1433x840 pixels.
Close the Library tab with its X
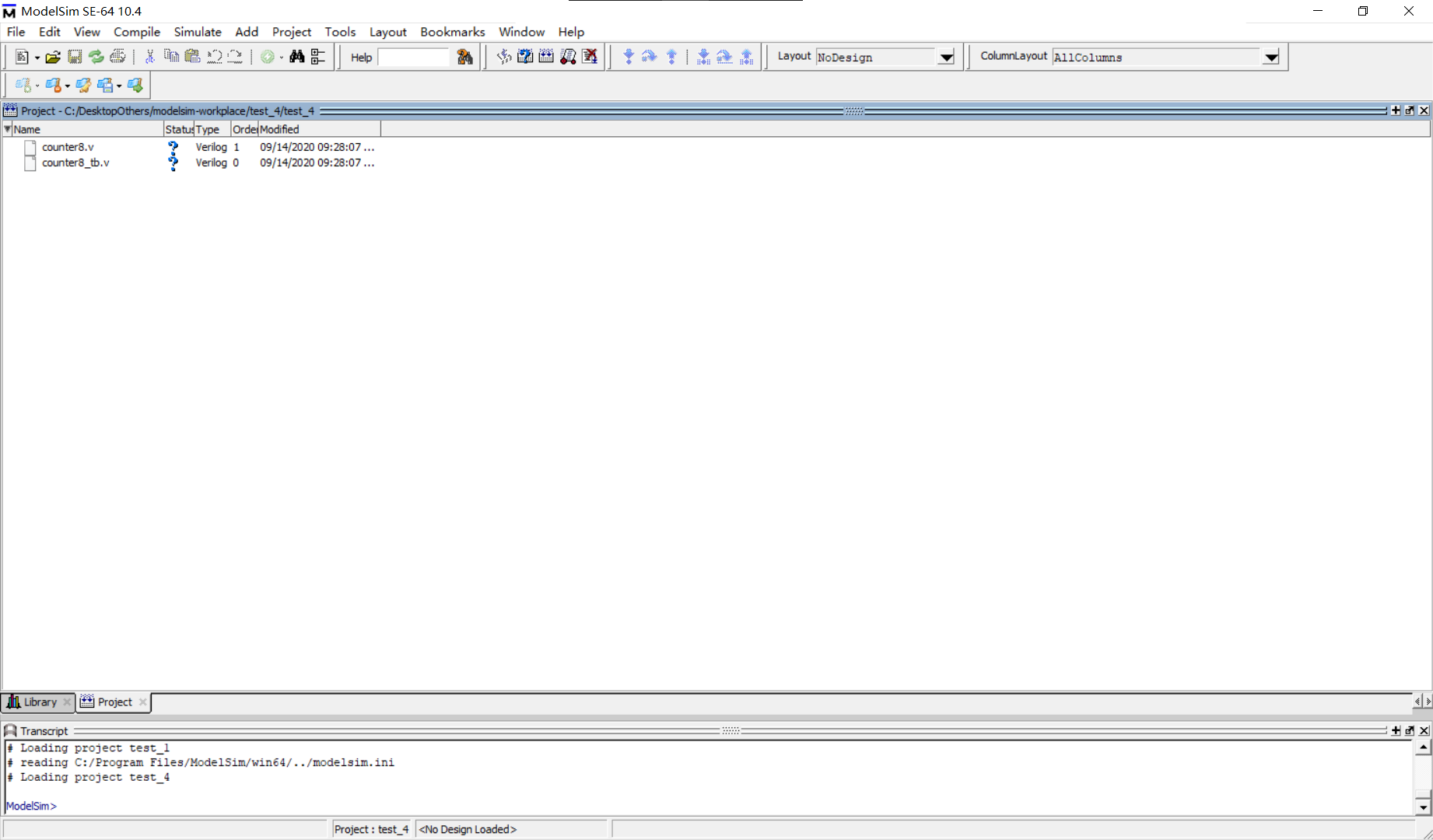pyautogui.click(x=67, y=702)
